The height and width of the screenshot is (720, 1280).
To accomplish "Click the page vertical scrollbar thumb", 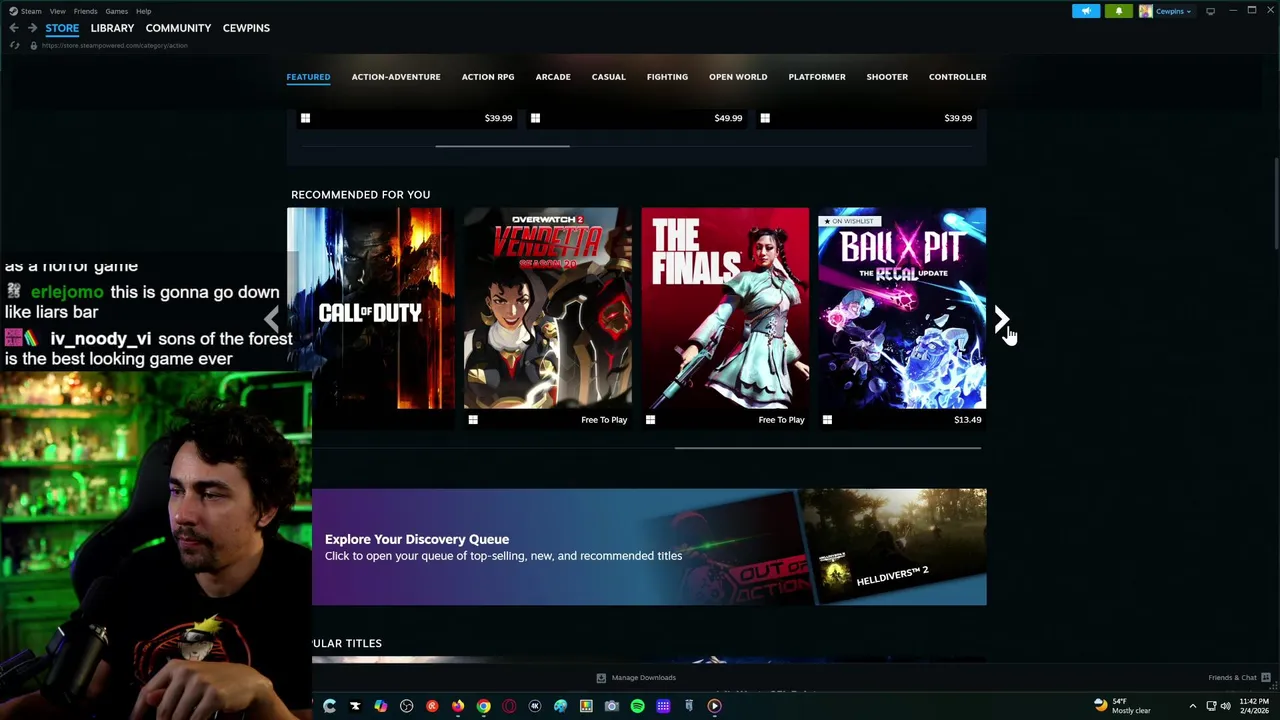I will [1276, 205].
